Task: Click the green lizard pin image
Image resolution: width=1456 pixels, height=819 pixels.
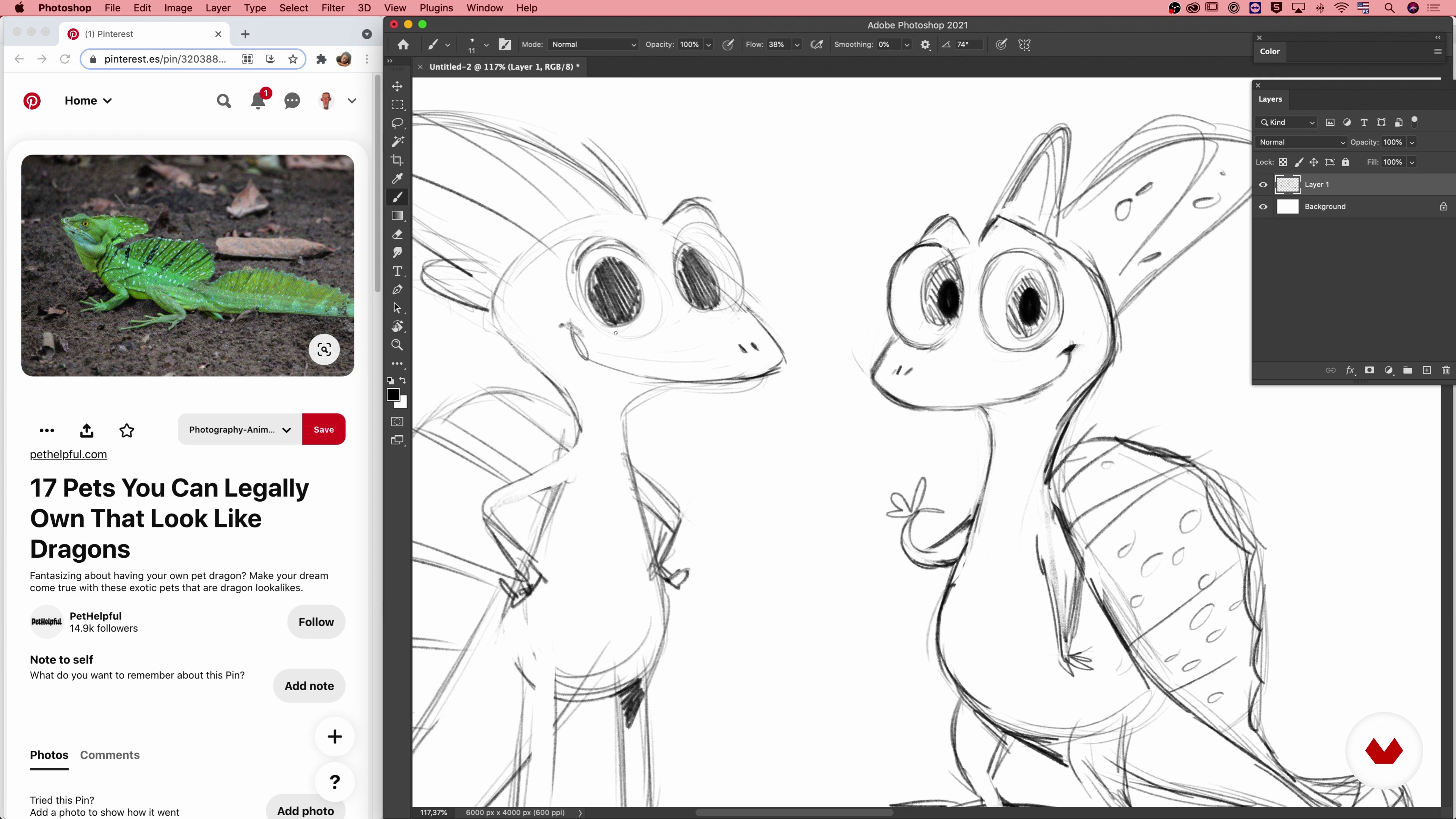Action: pos(188,265)
